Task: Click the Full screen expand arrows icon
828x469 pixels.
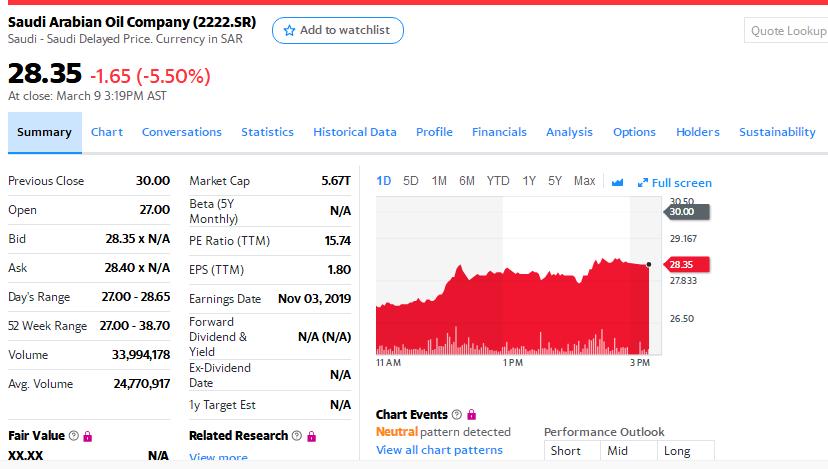Action: pyautogui.click(x=643, y=183)
